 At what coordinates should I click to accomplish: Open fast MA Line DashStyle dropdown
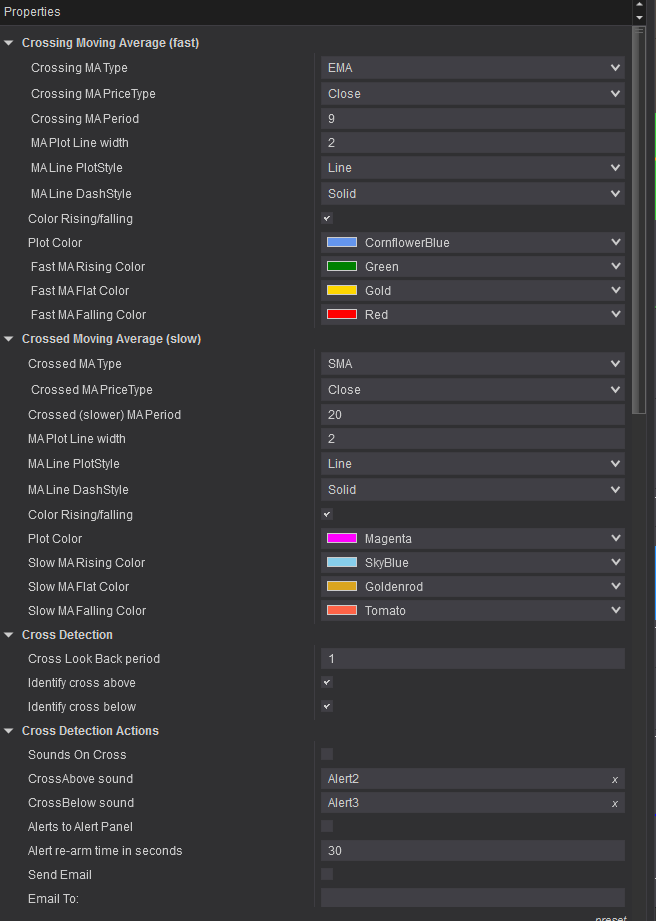473,194
